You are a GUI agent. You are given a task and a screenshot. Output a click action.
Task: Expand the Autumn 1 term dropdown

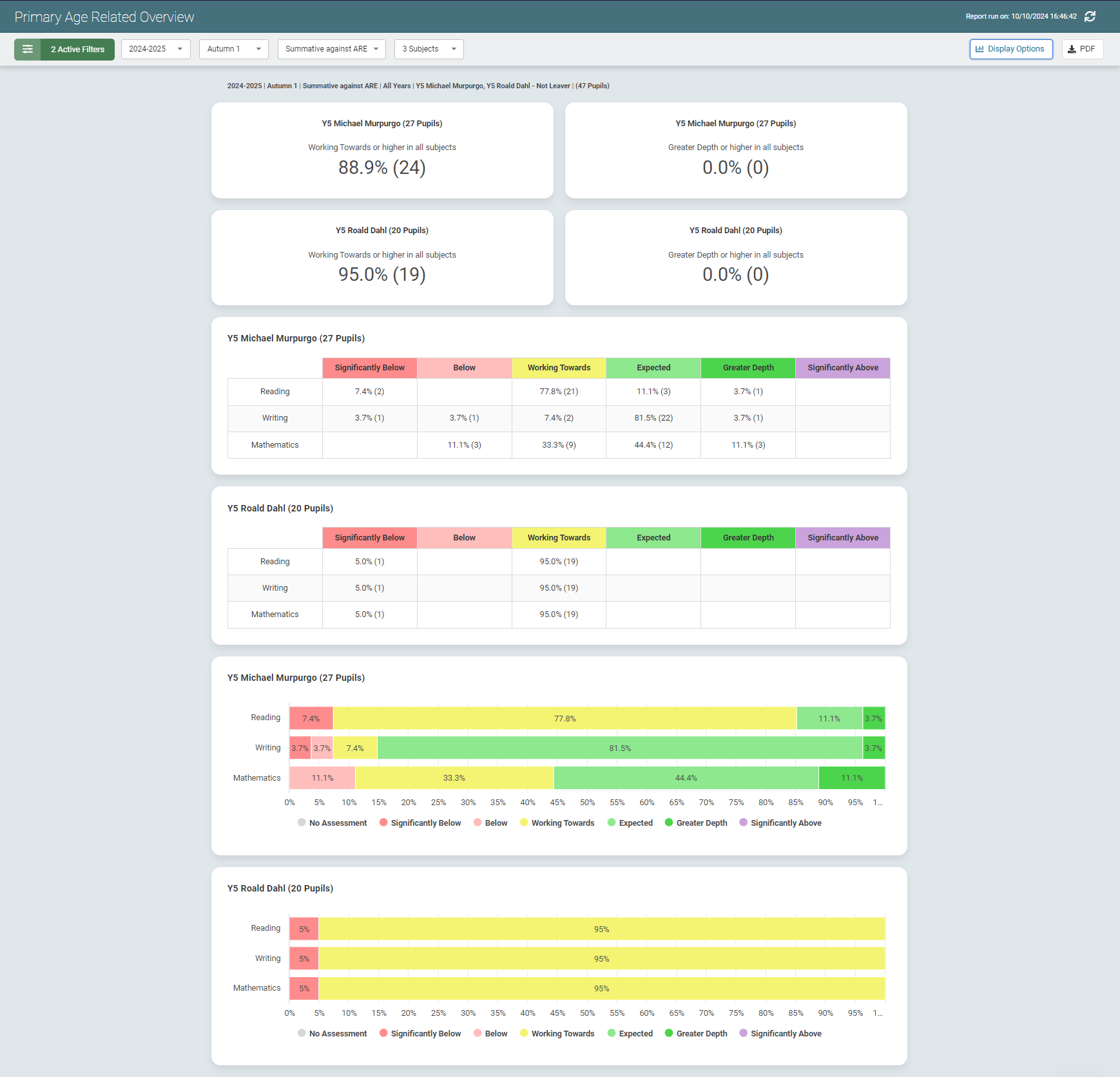[x=233, y=49]
